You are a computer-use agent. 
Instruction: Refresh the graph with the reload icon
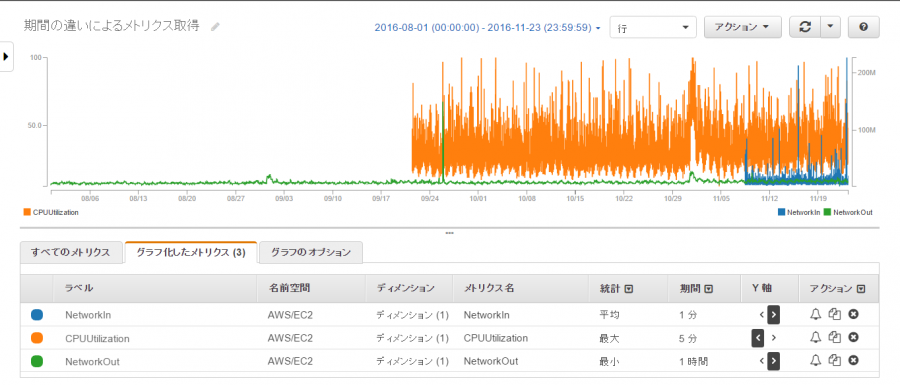tap(805, 27)
